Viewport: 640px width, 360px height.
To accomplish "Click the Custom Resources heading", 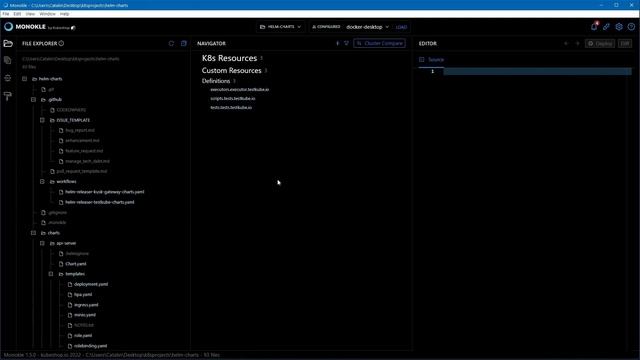I will [x=231, y=71].
